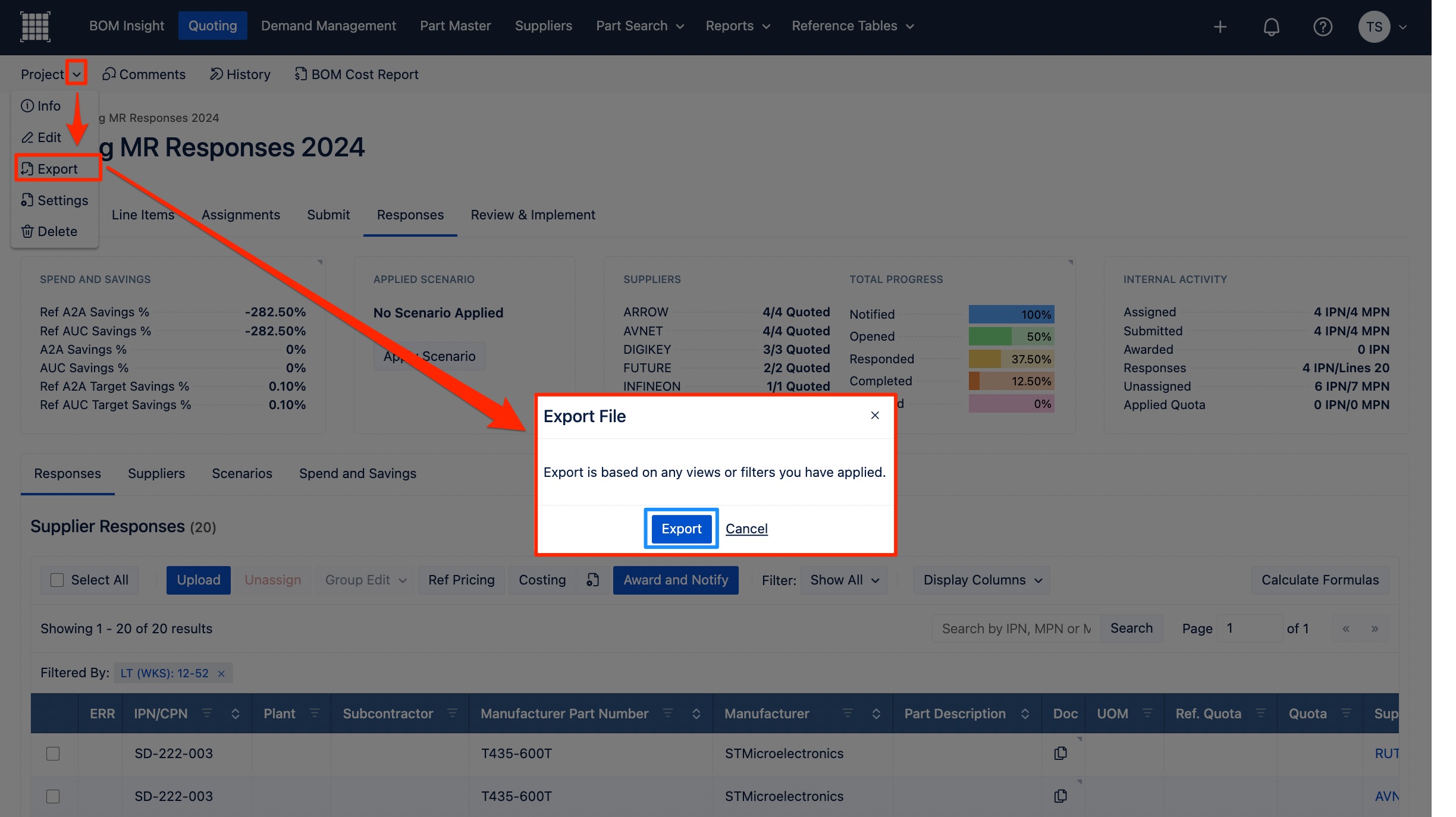1456x817 pixels.
Task: Open Doc icon for second SD-222-003 row
Action: [1060, 796]
